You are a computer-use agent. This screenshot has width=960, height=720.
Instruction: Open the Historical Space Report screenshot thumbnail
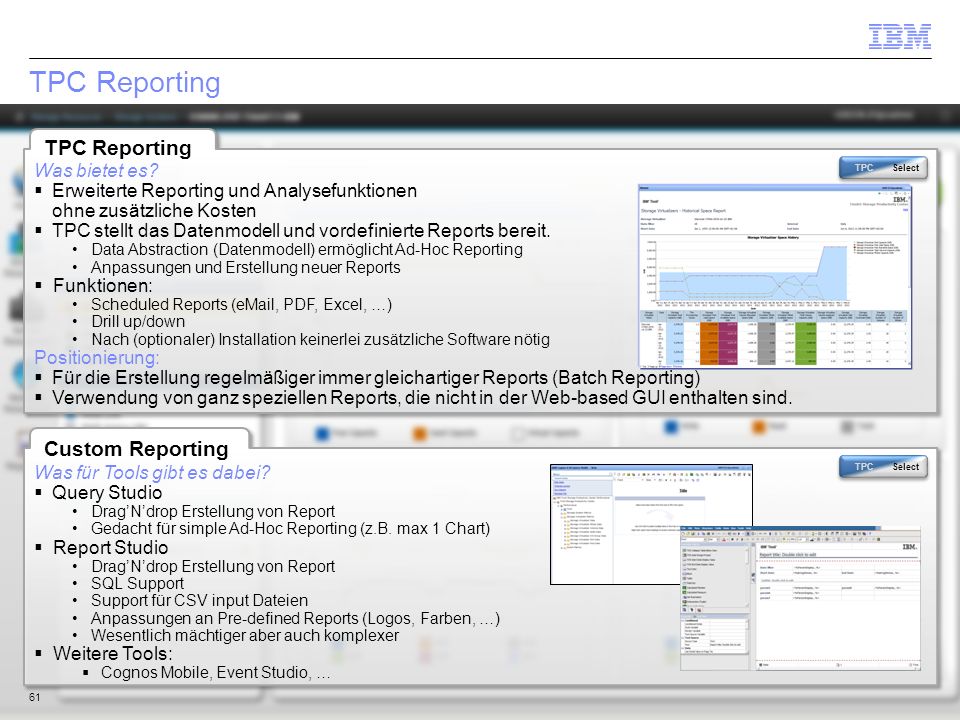click(x=774, y=276)
